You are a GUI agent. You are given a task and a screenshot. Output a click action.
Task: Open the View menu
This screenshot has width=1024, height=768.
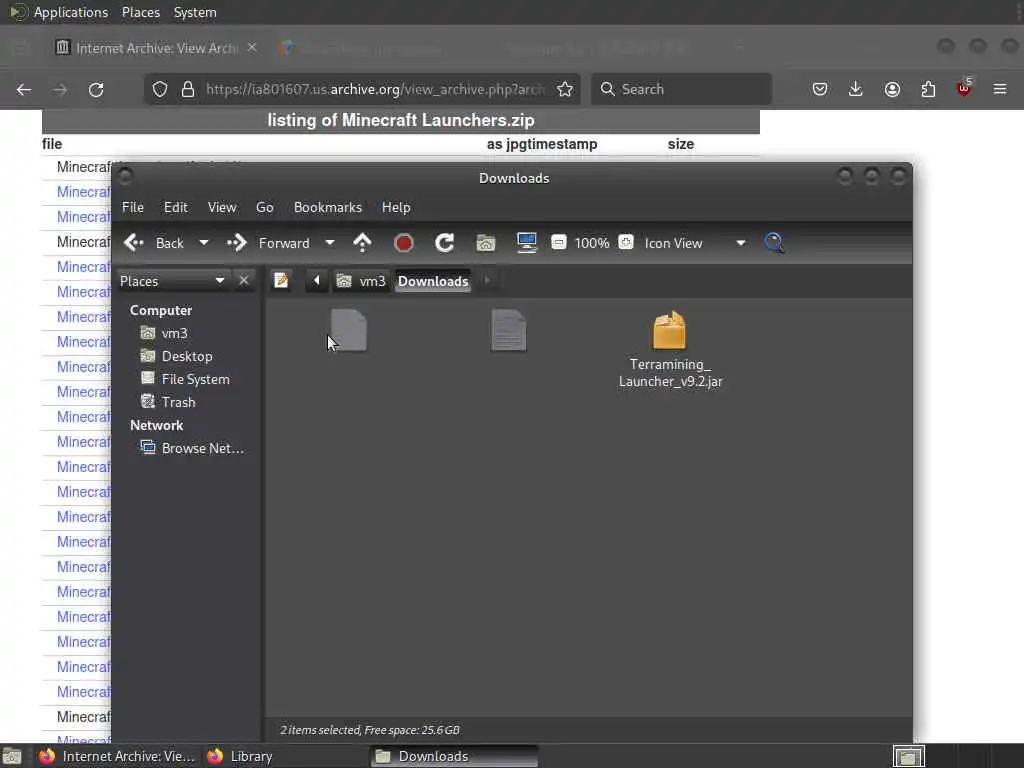tap(222, 207)
